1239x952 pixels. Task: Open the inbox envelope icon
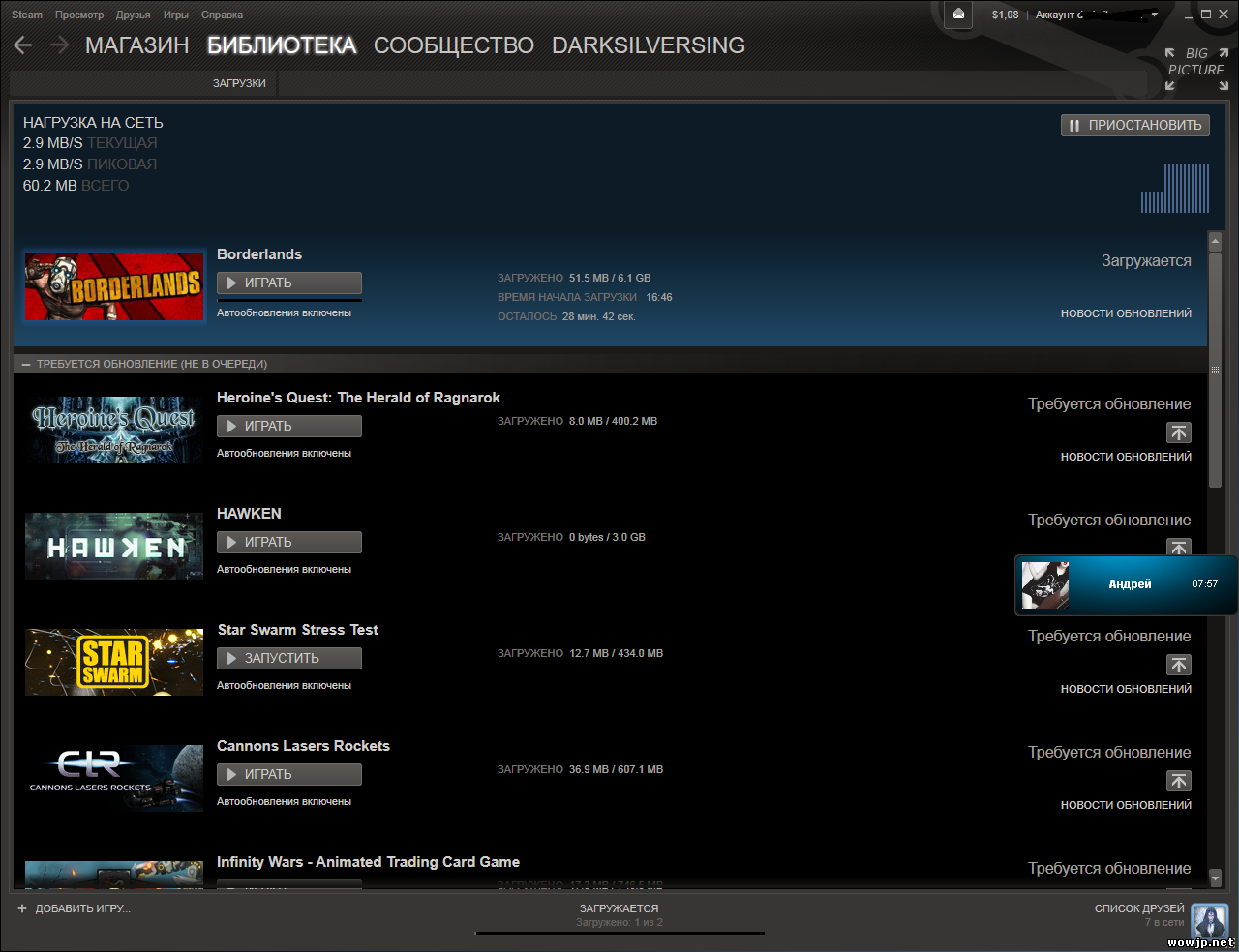(x=958, y=15)
